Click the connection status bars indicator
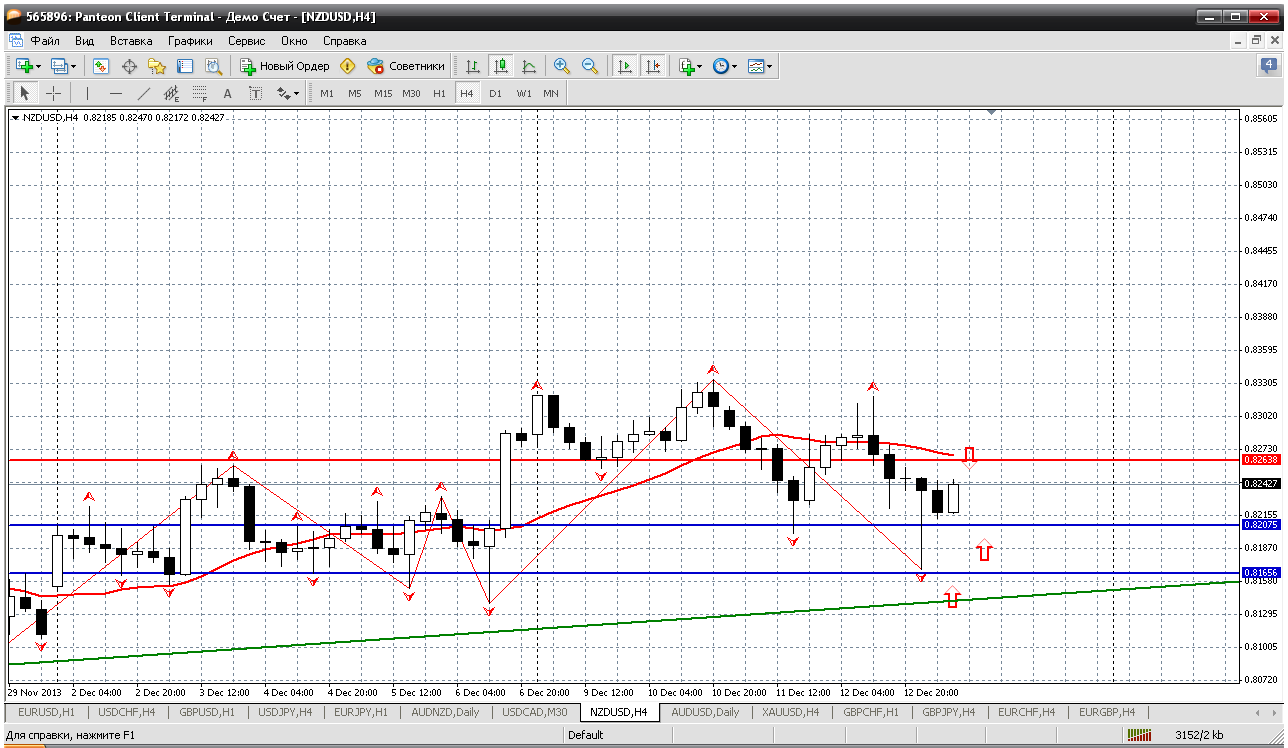 (x=1139, y=735)
